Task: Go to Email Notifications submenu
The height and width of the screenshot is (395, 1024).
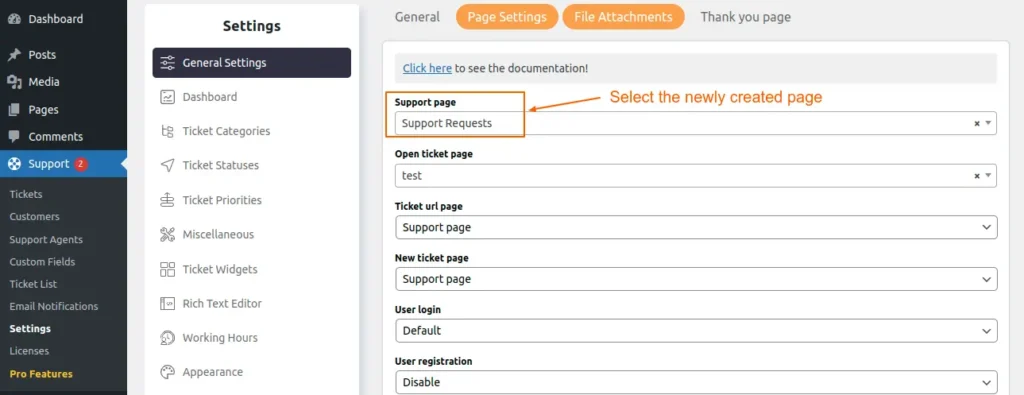Action: click(x=54, y=306)
